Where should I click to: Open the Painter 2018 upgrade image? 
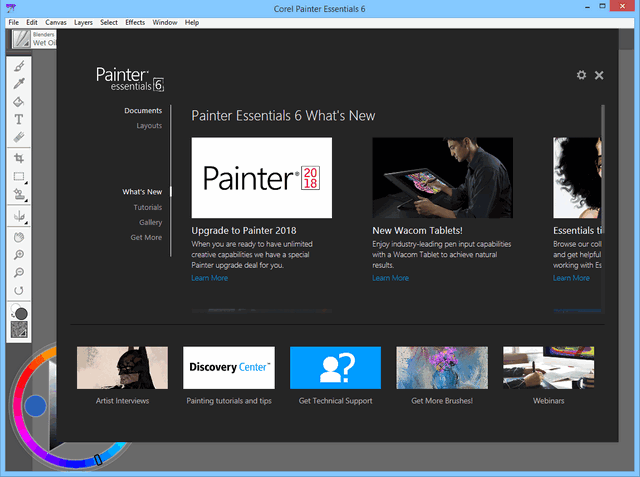[262, 177]
